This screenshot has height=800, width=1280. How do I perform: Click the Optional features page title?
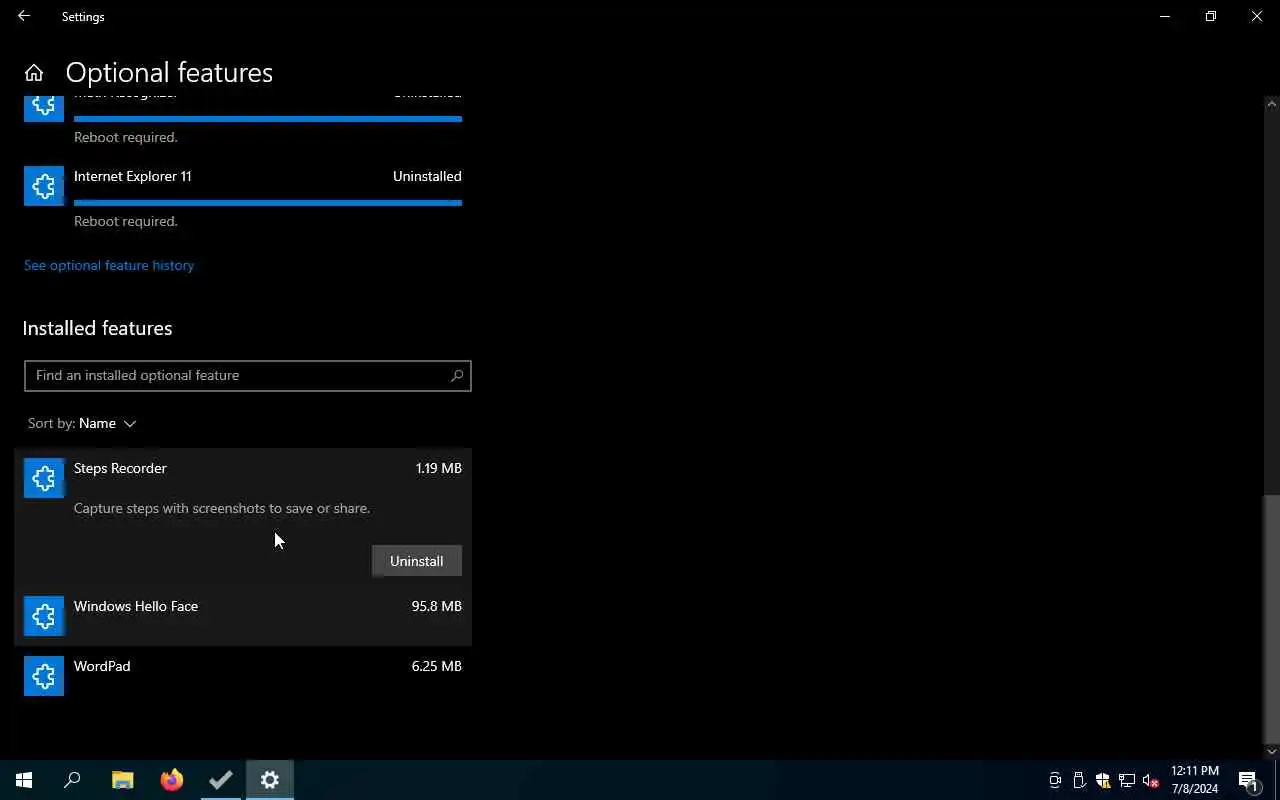(169, 72)
